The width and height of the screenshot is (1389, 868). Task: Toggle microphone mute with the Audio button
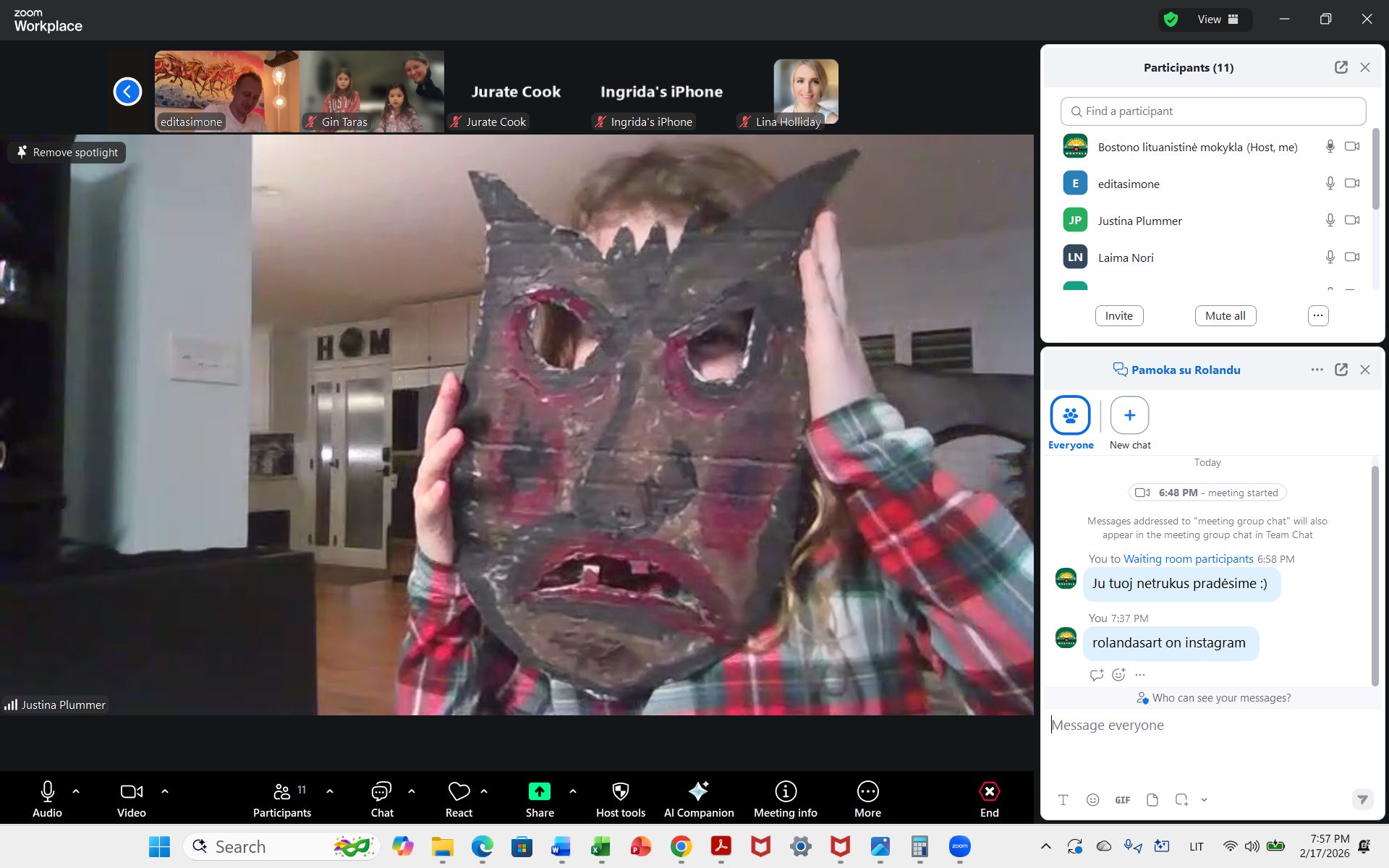(x=48, y=792)
